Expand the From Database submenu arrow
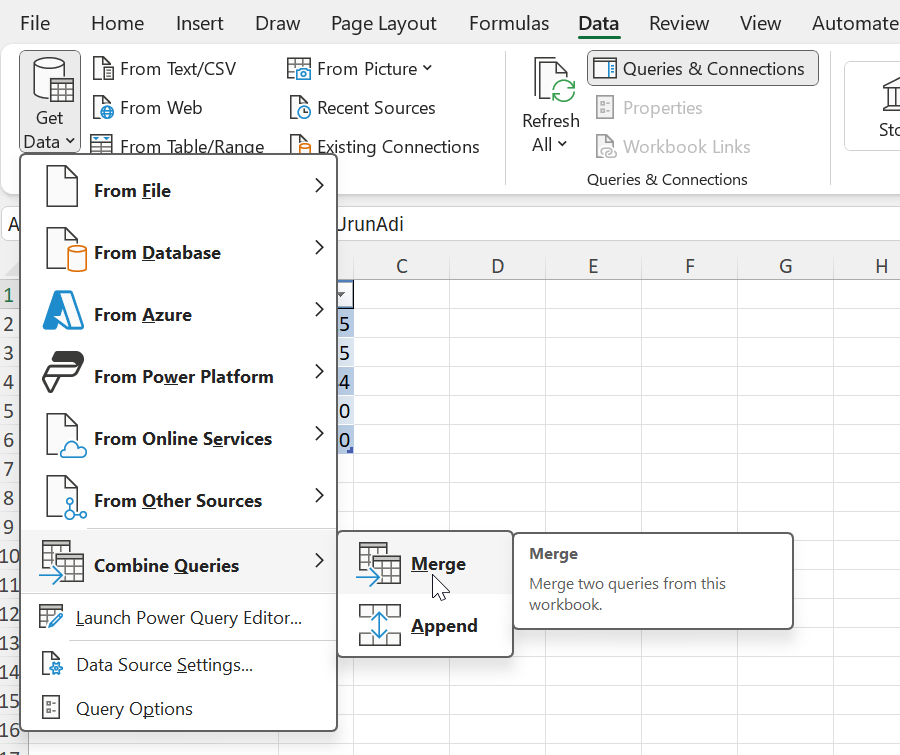This screenshot has height=755, width=900. pyautogui.click(x=319, y=248)
